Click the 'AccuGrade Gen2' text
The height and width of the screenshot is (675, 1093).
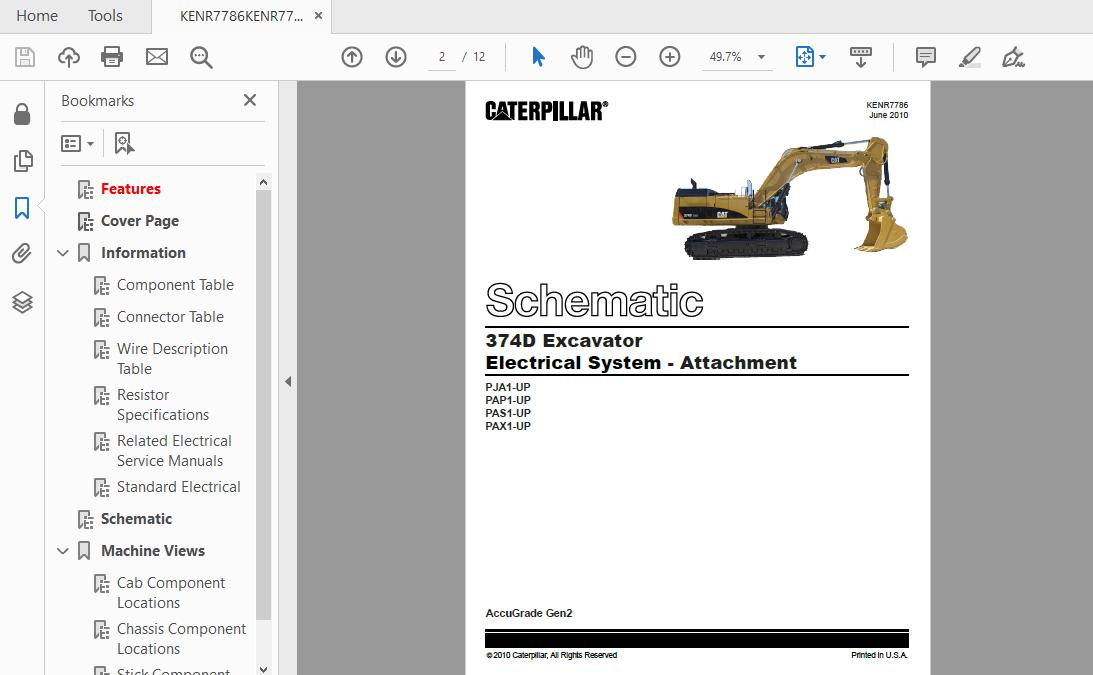[528, 613]
